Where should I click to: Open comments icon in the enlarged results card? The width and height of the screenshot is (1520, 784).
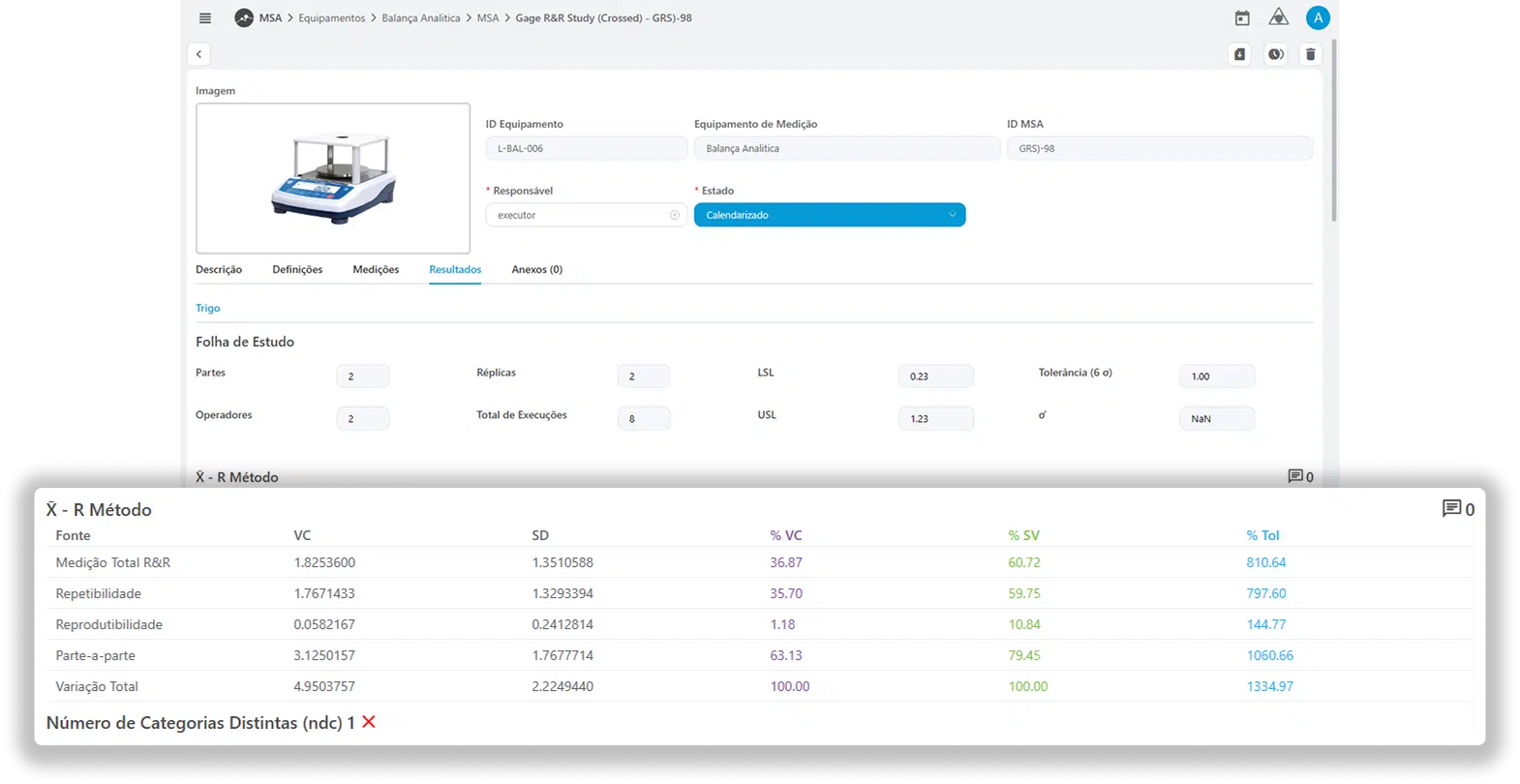tap(1451, 509)
